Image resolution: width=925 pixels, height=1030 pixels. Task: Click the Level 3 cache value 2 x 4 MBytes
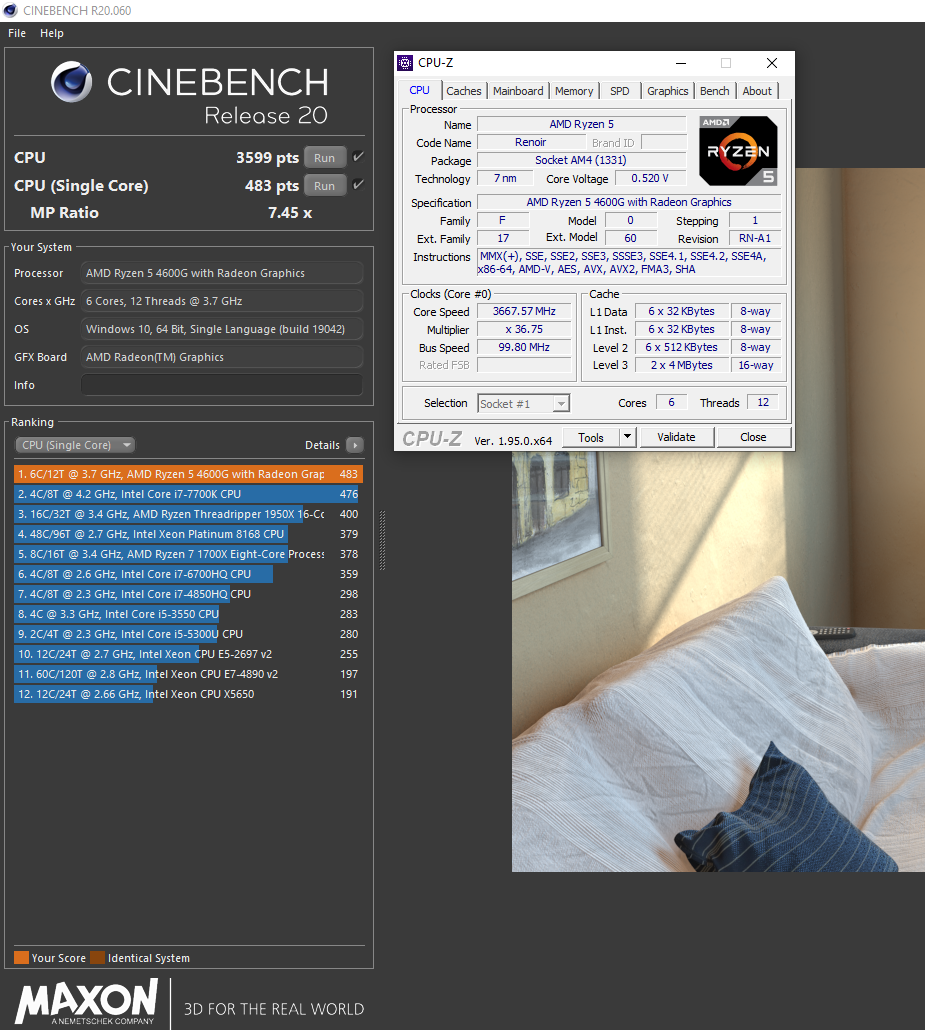point(681,365)
